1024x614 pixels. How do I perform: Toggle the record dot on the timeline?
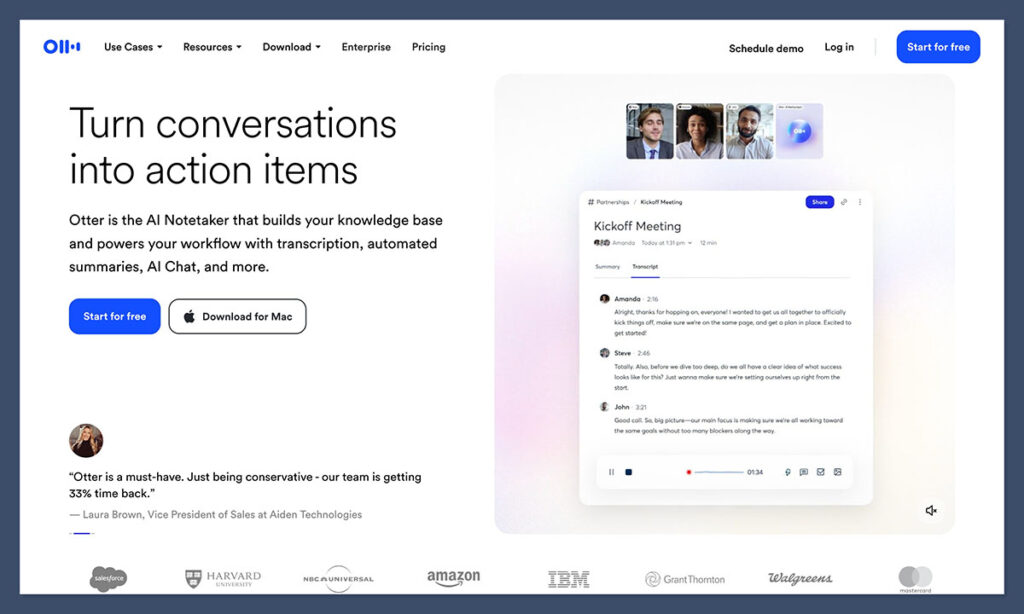coord(688,470)
